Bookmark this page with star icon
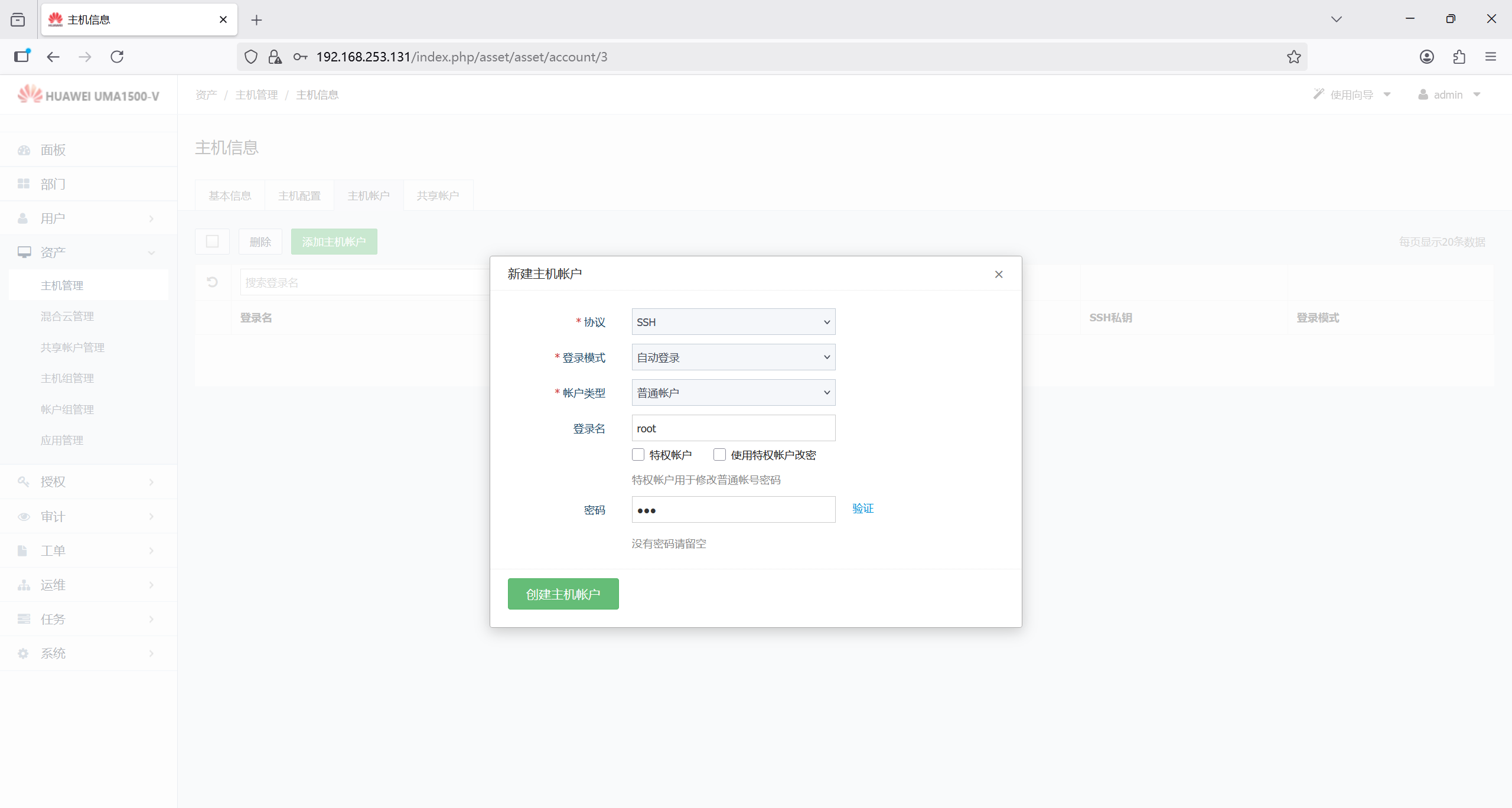Viewport: 1512px width, 808px height. (x=1293, y=57)
